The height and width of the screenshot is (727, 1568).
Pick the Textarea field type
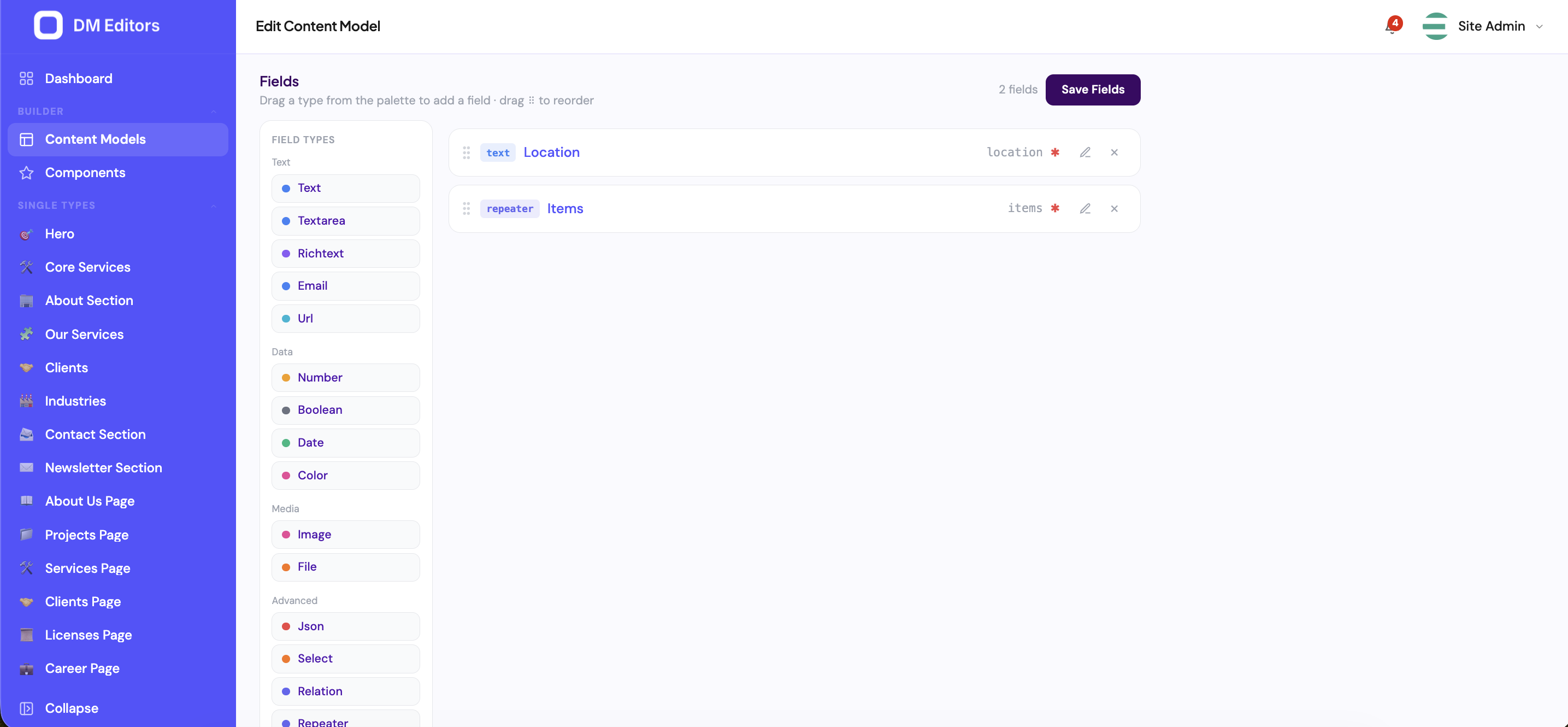point(346,221)
